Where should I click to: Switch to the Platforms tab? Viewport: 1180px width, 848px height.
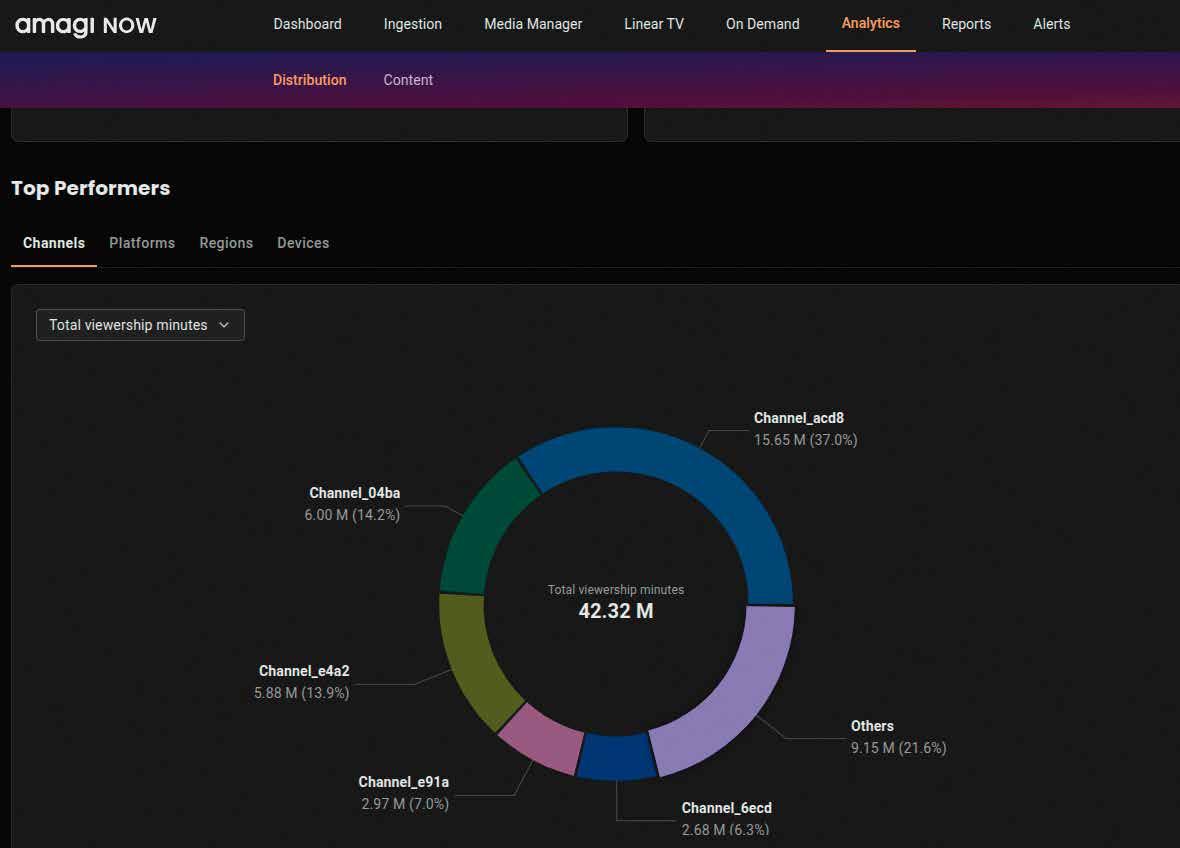point(141,243)
